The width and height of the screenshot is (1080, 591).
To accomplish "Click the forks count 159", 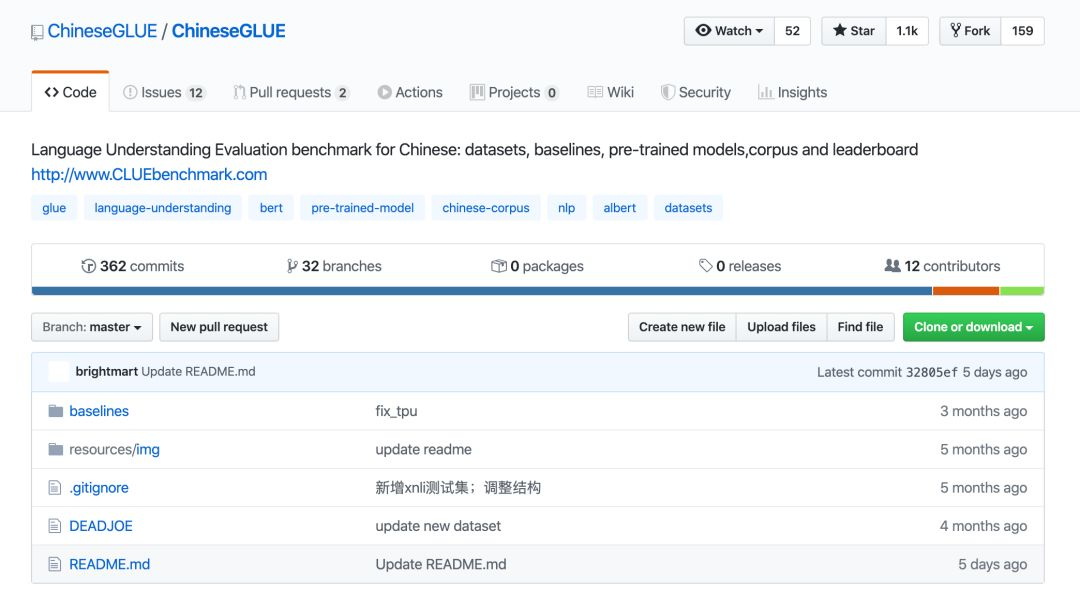I will pos(1022,31).
